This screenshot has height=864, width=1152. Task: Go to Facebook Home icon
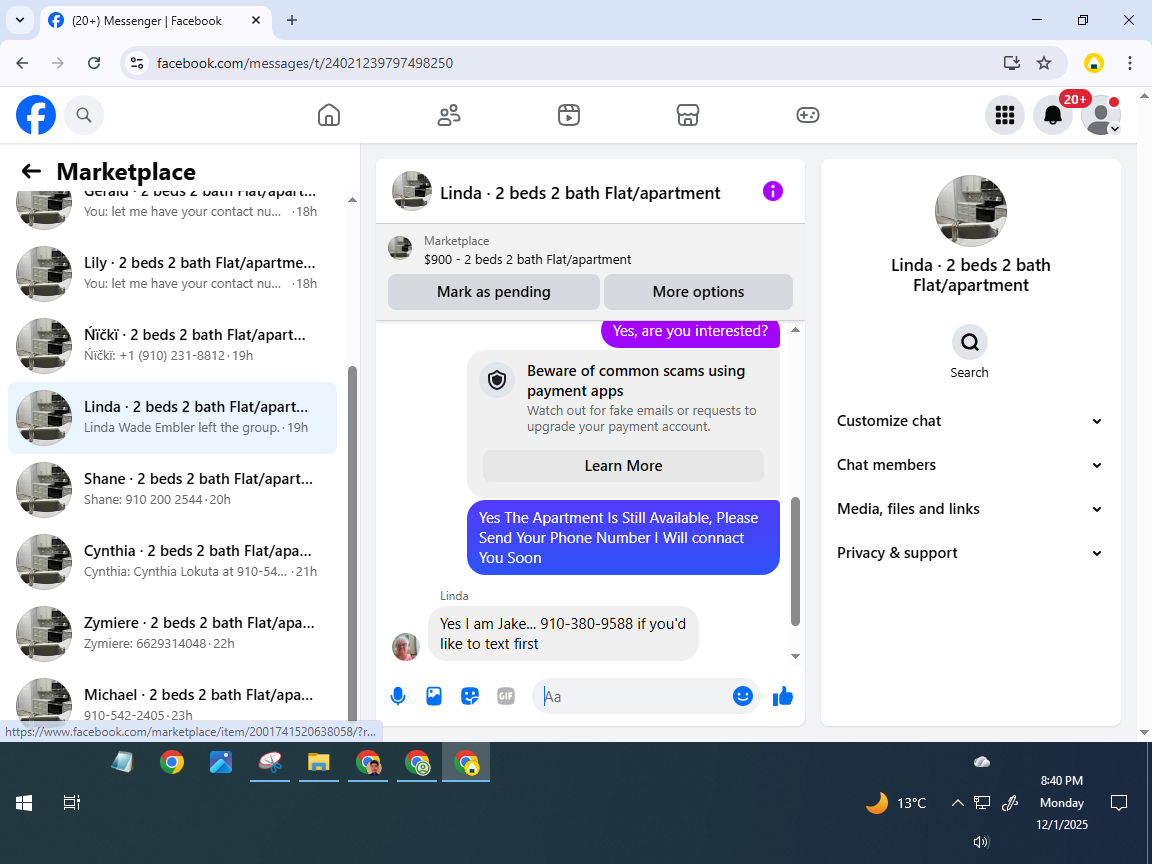click(x=328, y=115)
